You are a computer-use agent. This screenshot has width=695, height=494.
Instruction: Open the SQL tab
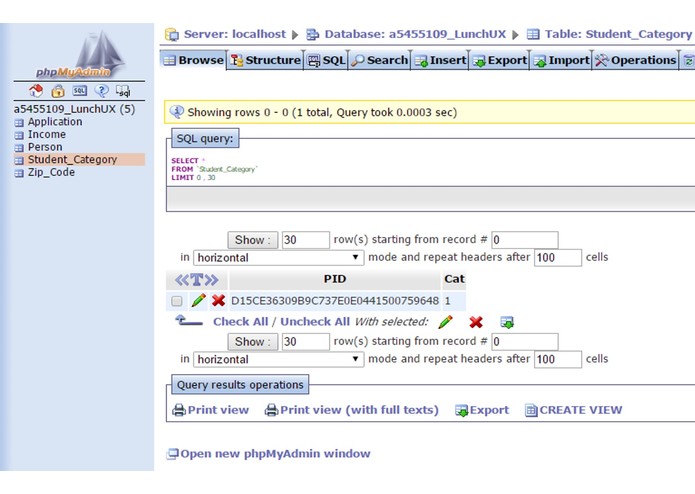coord(326,60)
